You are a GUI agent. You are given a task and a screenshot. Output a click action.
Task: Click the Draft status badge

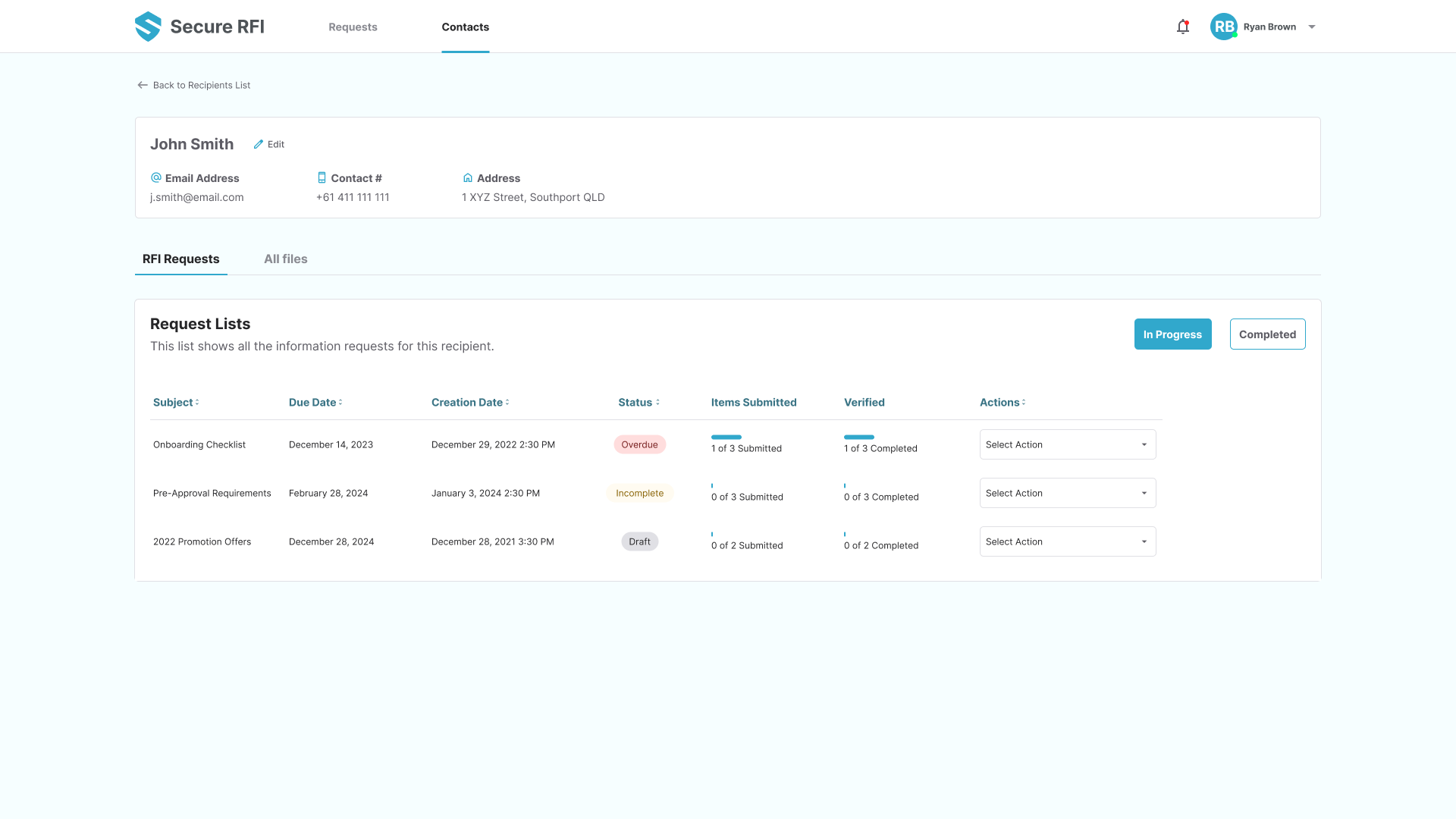(x=639, y=541)
